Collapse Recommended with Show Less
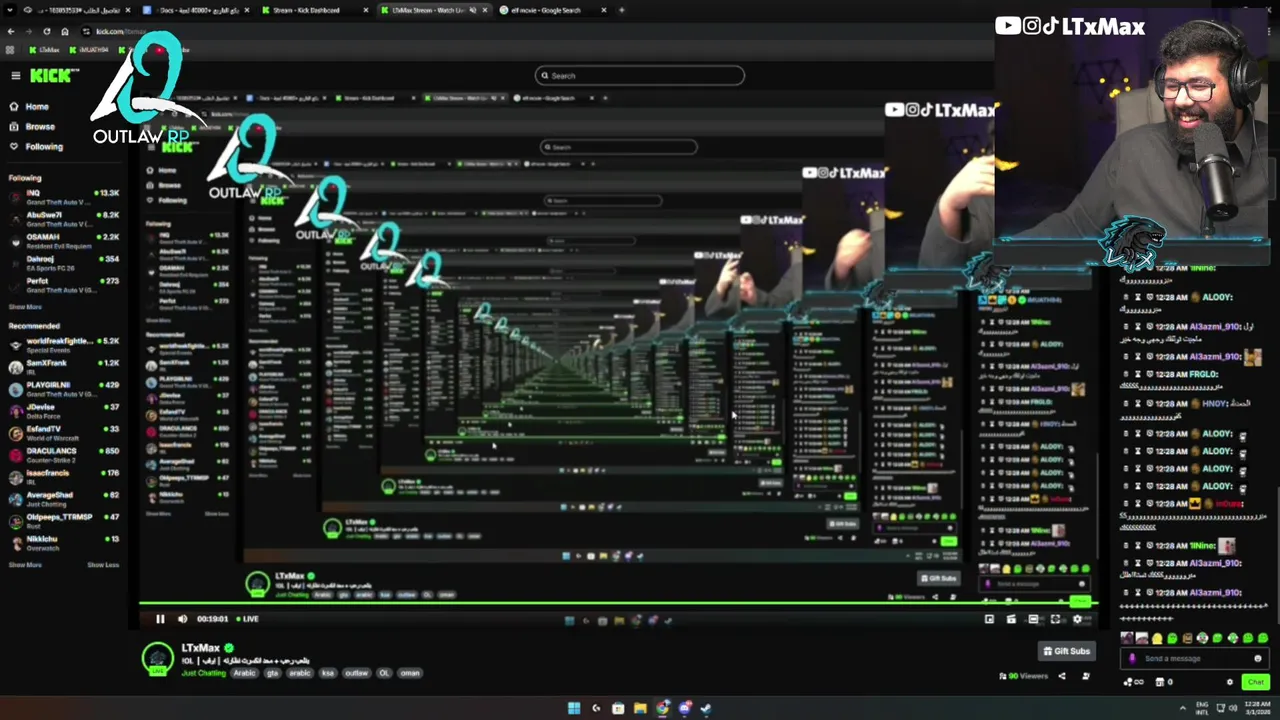Image resolution: width=1280 pixels, height=720 pixels. [x=103, y=565]
